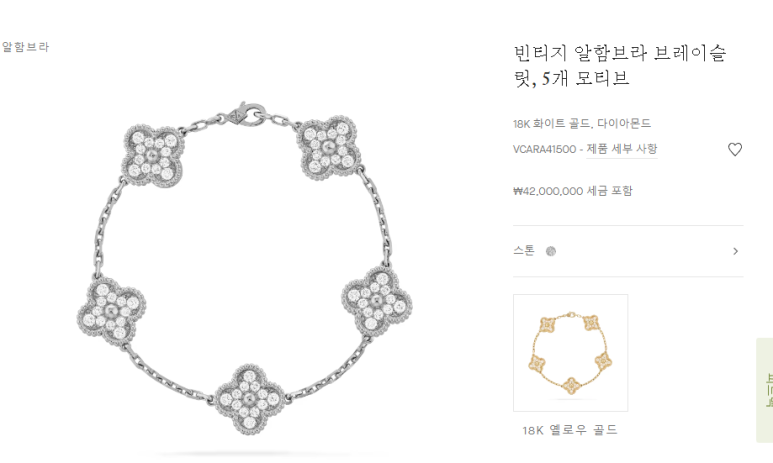Click the diamond stone swatch next to 스톤

pos(551,251)
